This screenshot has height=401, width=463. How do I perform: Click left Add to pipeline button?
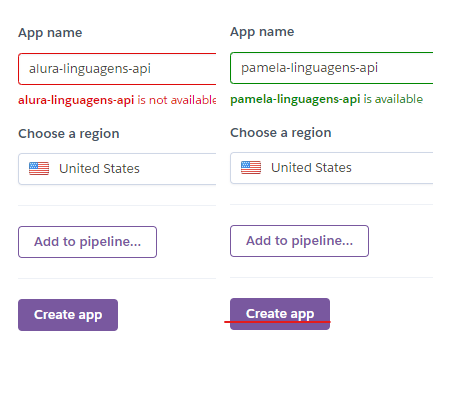87,242
